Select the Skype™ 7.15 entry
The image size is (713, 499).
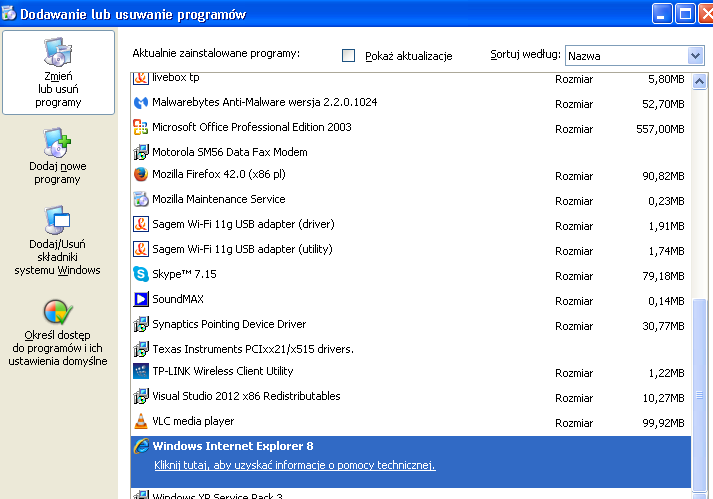point(411,275)
